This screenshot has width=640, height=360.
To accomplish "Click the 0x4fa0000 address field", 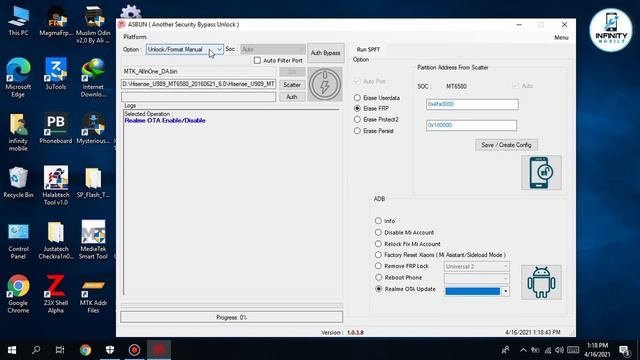I will point(472,104).
